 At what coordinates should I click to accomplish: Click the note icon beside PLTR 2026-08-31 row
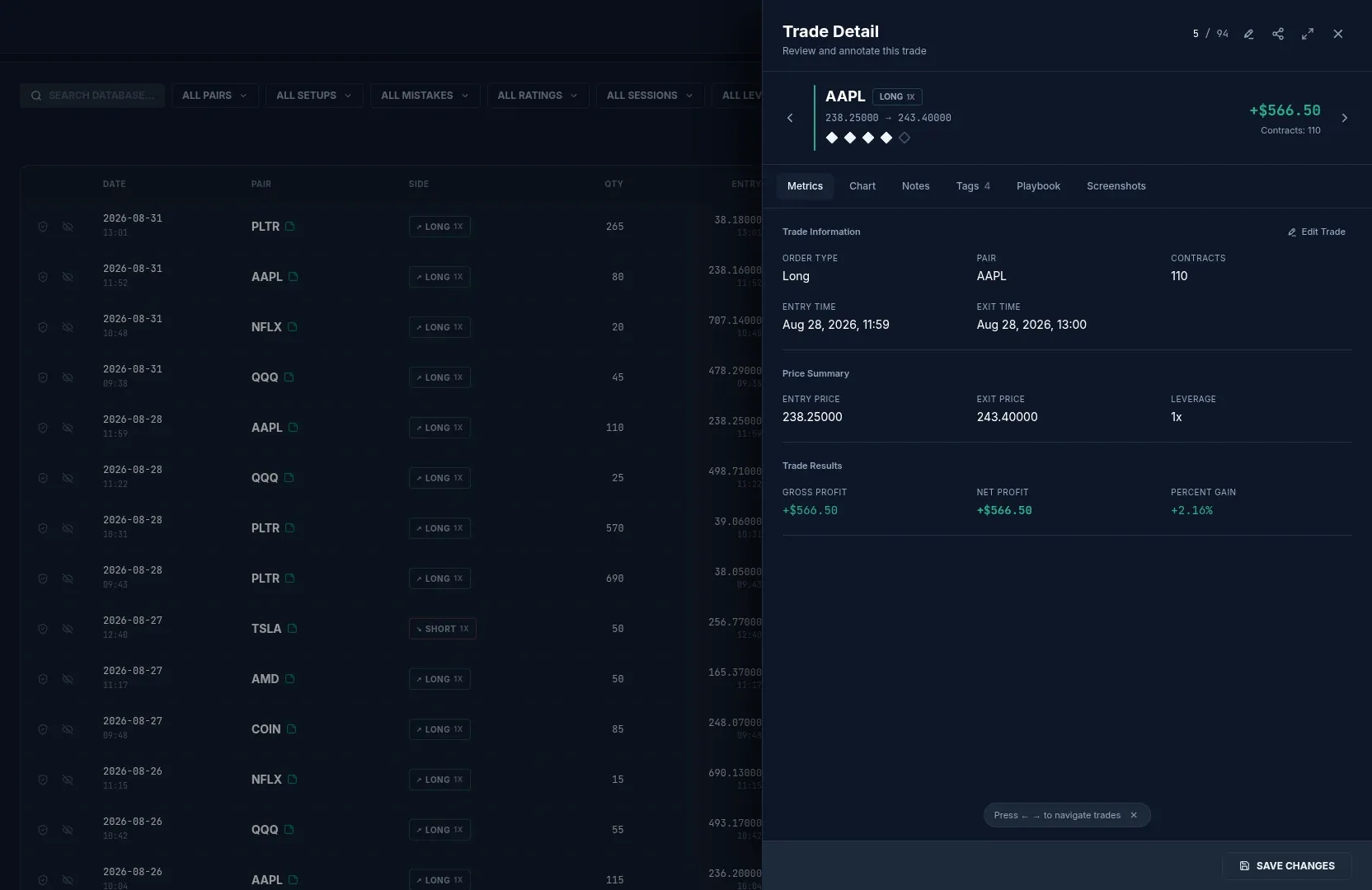click(290, 226)
